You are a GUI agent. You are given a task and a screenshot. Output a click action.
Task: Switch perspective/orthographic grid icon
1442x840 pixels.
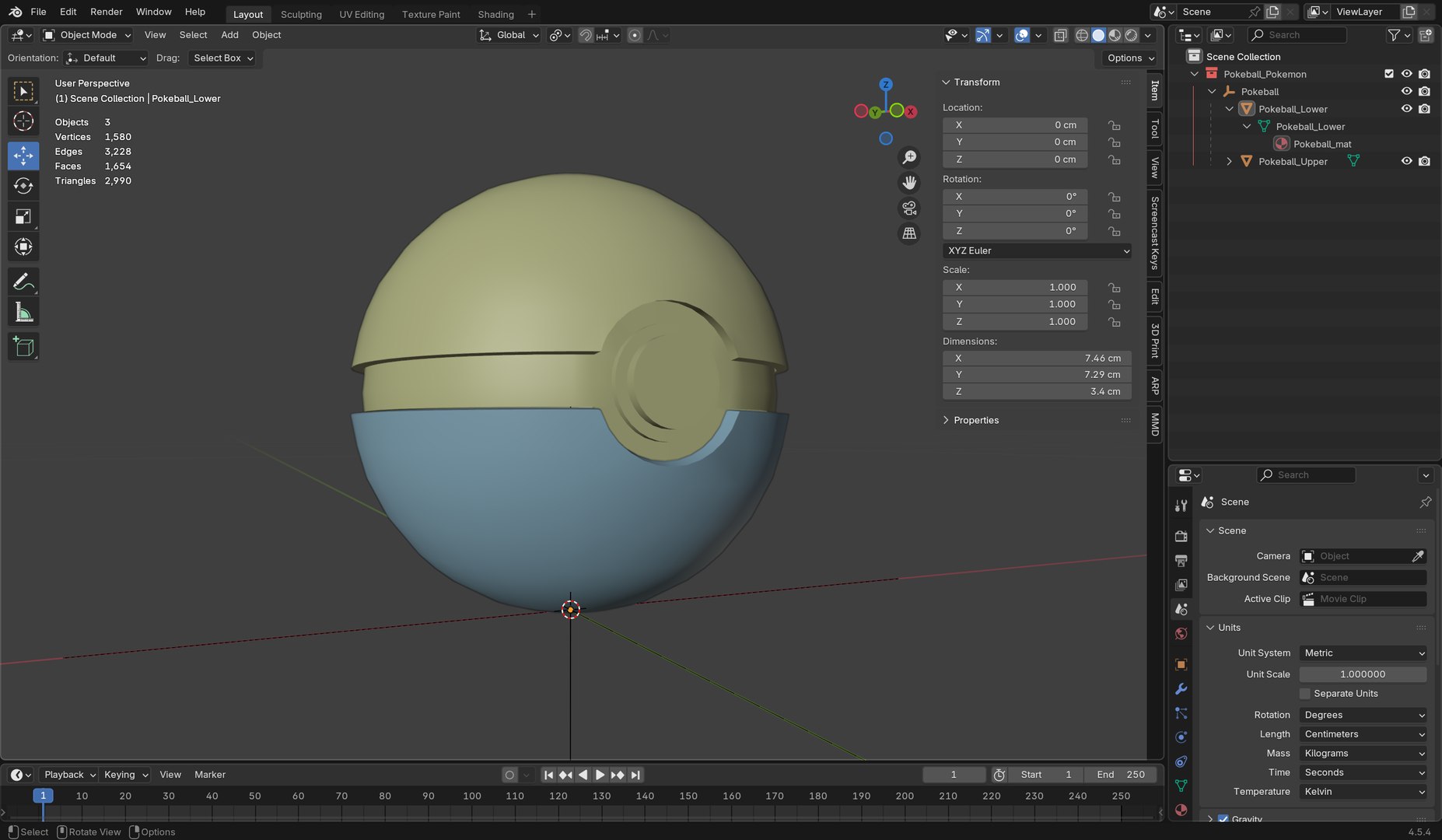[908, 233]
